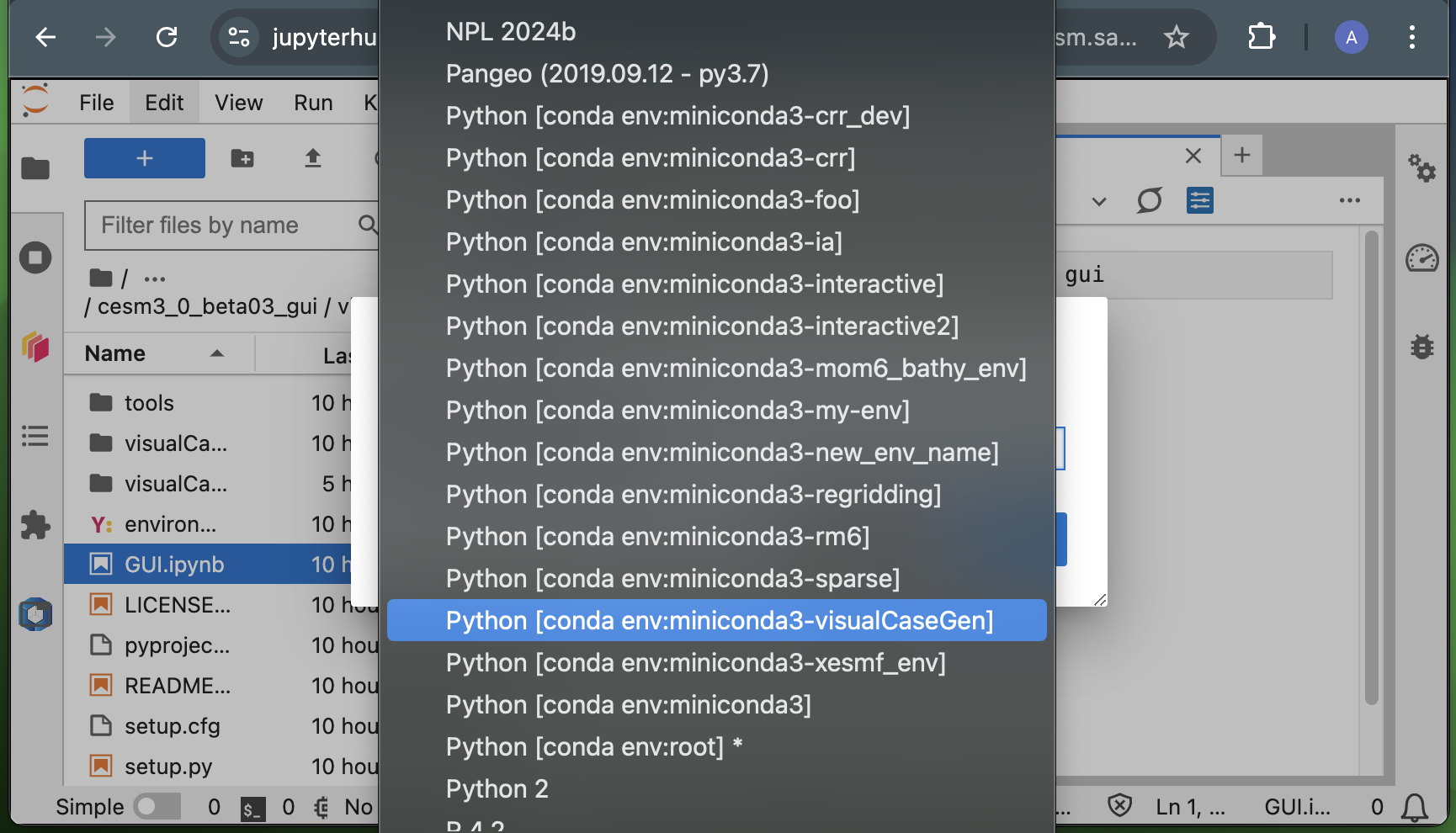Click the kernel status circle icon

[x=1150, y=200]
